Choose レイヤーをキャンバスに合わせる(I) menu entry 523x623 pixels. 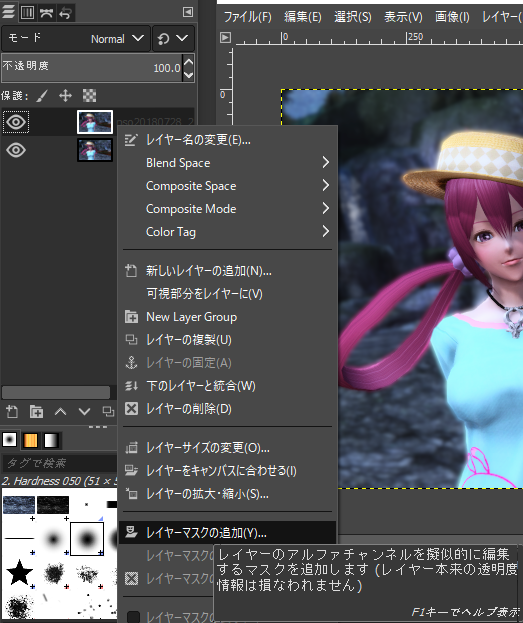[227, 471]
